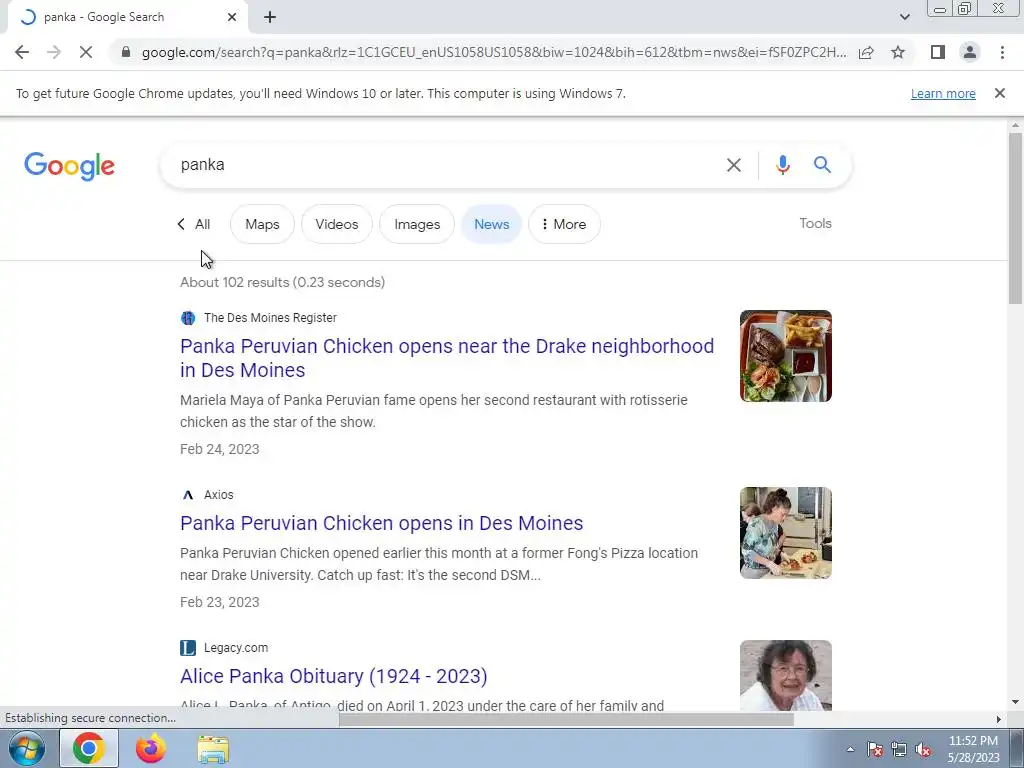Click the About 102 results text
Viewport: 1024px width, 768px height.
click(282, 282)
